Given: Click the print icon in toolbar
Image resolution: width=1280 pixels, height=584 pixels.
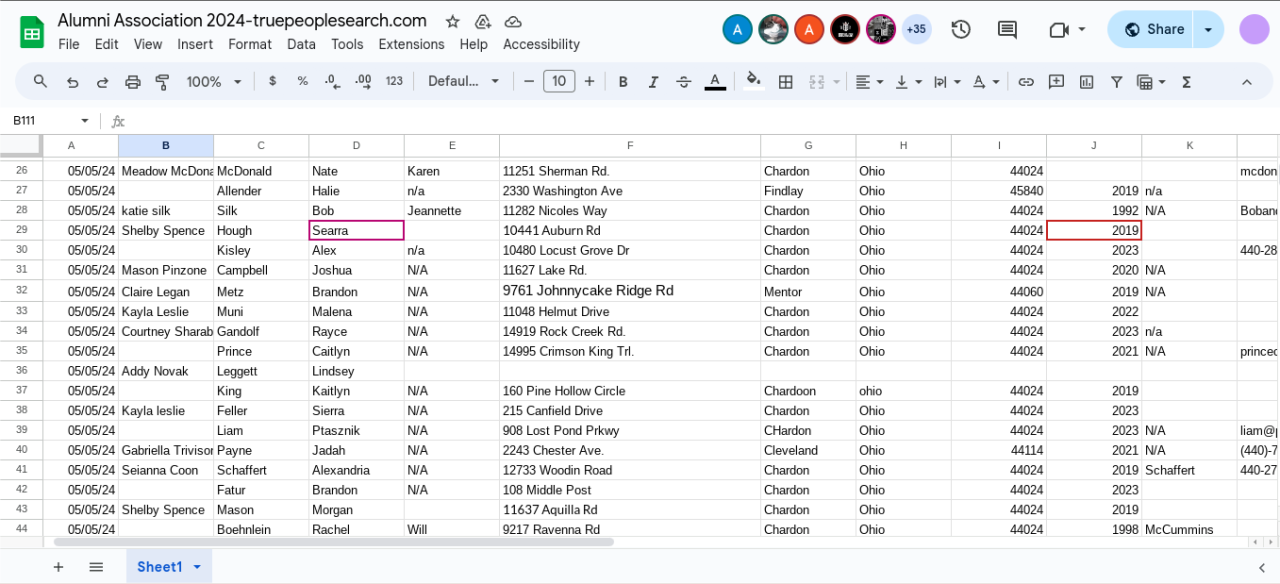Looking at the screenshot, I should [x=132, y=82].
